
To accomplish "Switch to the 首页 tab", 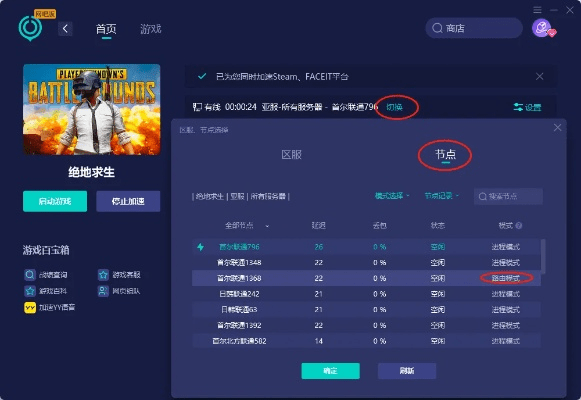I will click(x=106, y=29).
